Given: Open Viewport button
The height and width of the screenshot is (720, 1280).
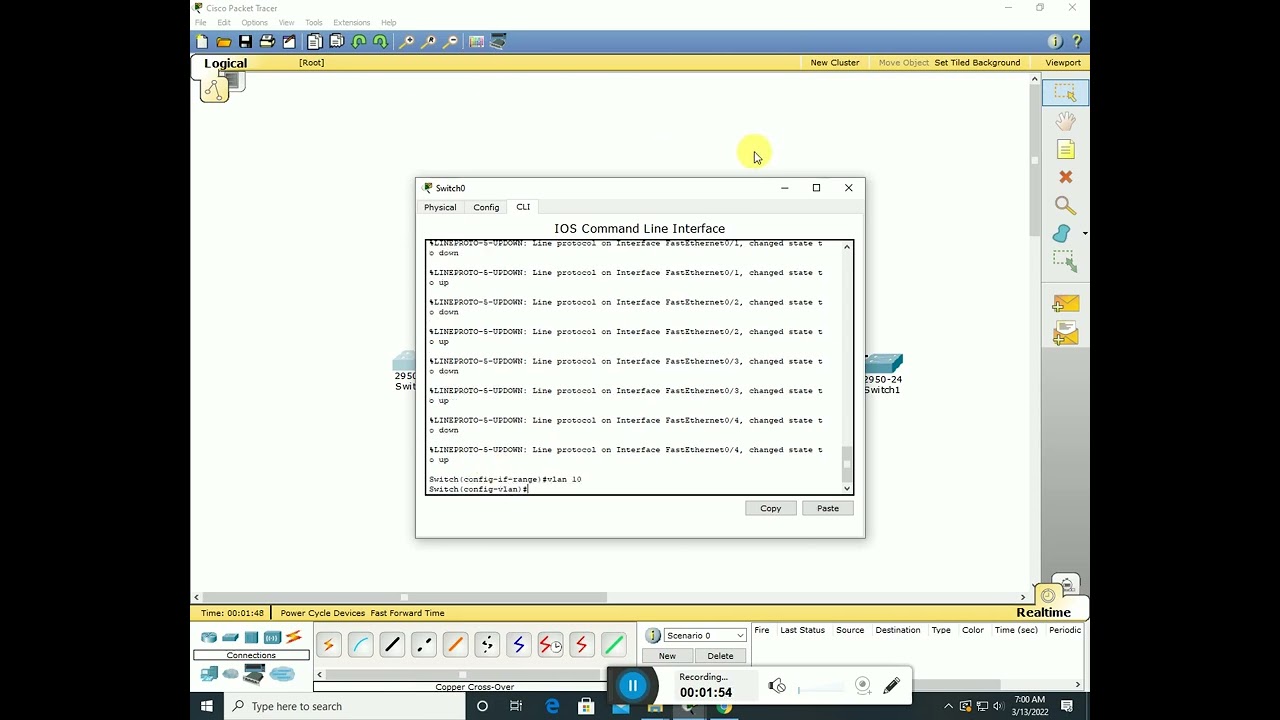Looking at the screenshot, I should pyautogui.click(x=1063, y=62).
